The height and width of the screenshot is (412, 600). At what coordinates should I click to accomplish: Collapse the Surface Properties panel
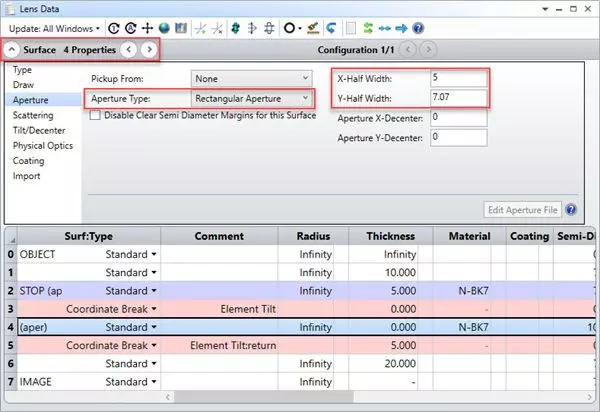point(11,49)
